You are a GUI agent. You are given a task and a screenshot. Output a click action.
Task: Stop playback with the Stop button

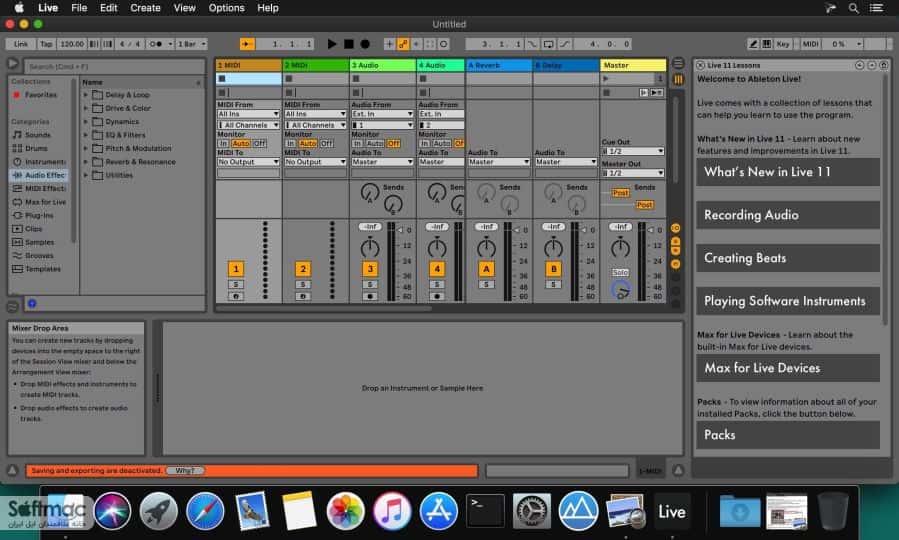pos(349,44)
